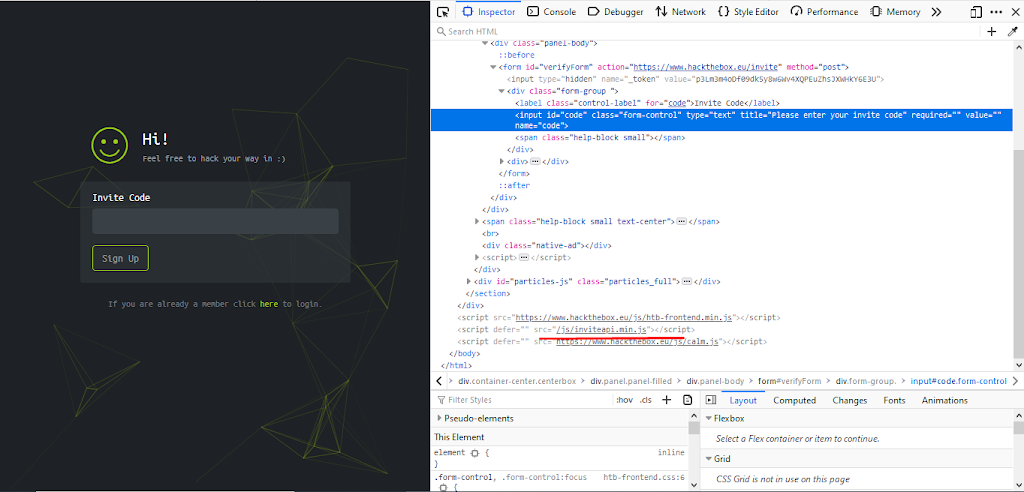Show more tools via double-chevron
The image size is (1024, 492).
[x=936, y=12]
